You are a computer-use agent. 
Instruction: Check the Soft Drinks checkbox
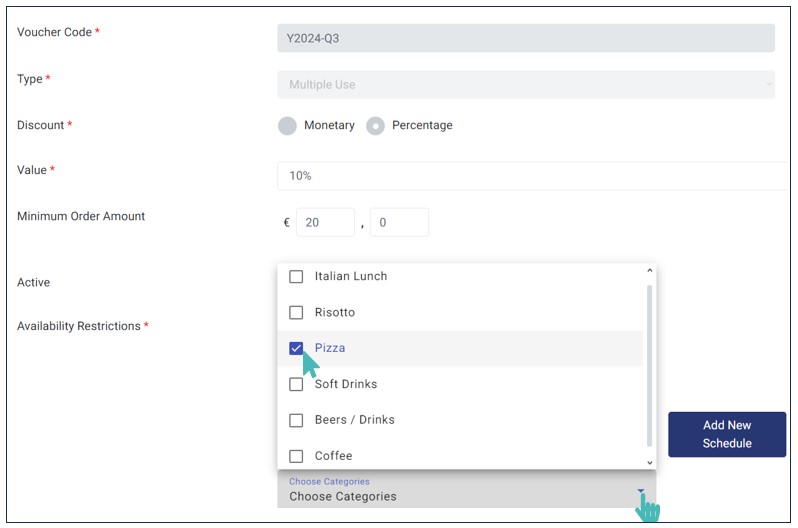296,384
